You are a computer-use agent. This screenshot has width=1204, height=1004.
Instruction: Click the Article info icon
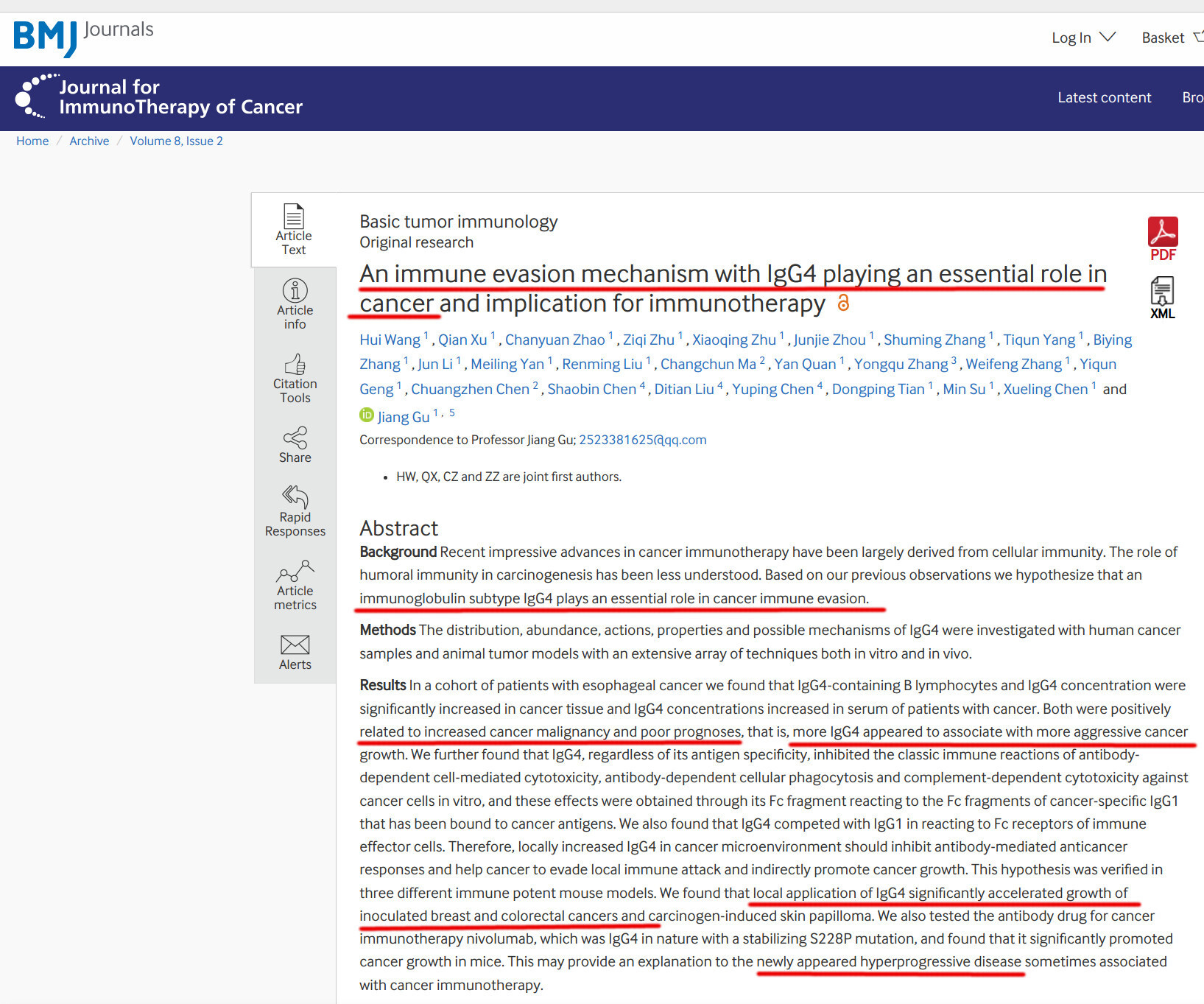pos(295,290)
